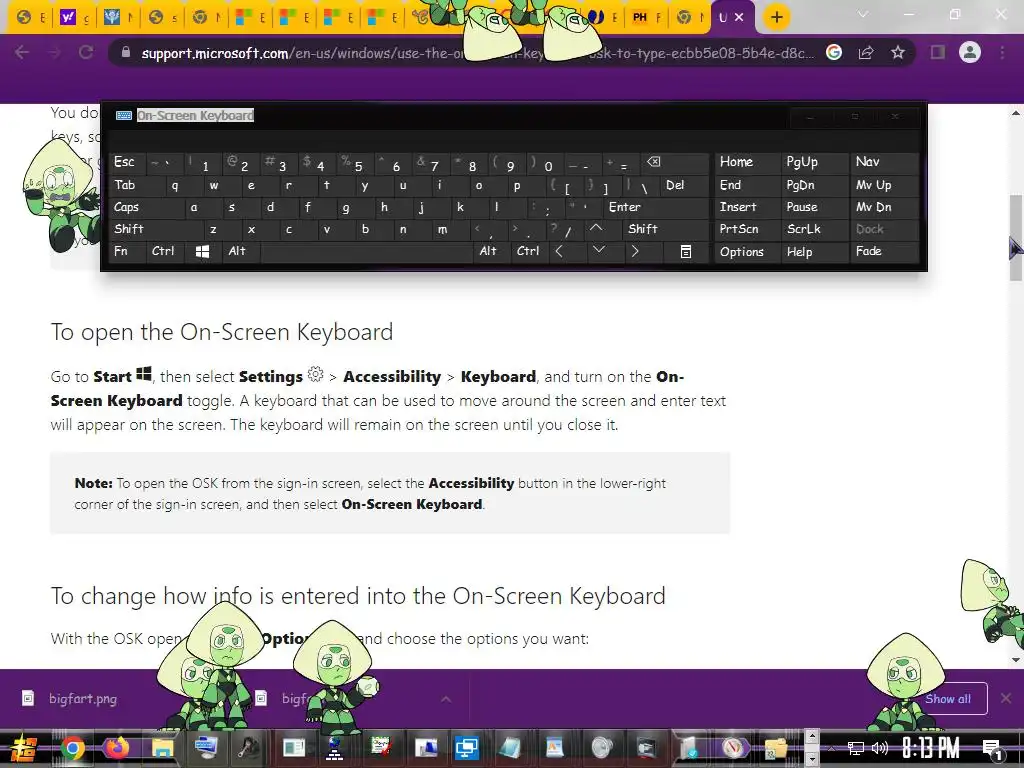Viewport: 1024px width, 768px height.
Task: Open the volume speaker icon in system tray
Action: [880, 748]
